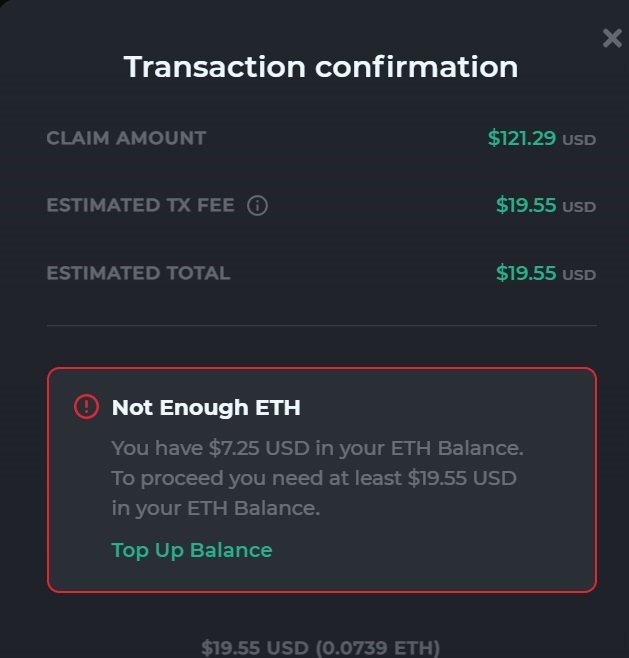Screen dimensions: 629x658
Task: Click the info icon beside Estimated TX Fee
Action: 257,206
